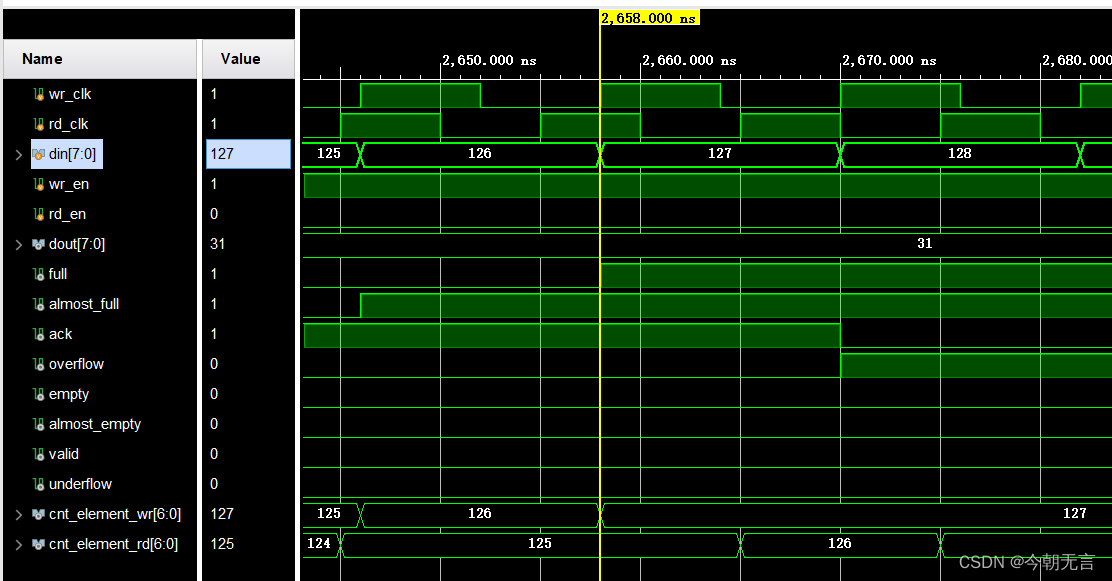The width and height of the screenshot is (1112, 581).
Task: Click the 2,670.000 ns ruler label
Action: (889, 61)
